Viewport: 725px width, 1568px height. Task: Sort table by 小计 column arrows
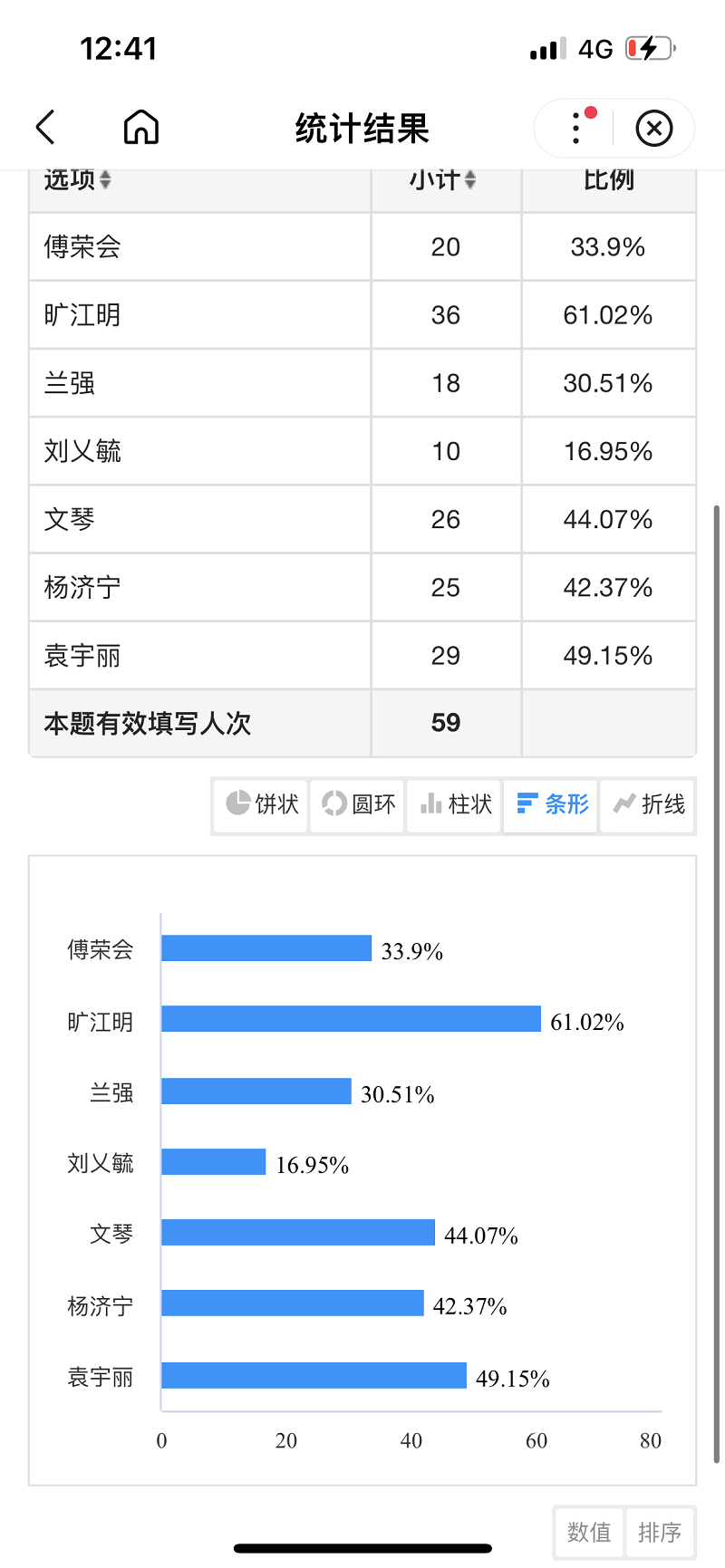coord(469,180)
